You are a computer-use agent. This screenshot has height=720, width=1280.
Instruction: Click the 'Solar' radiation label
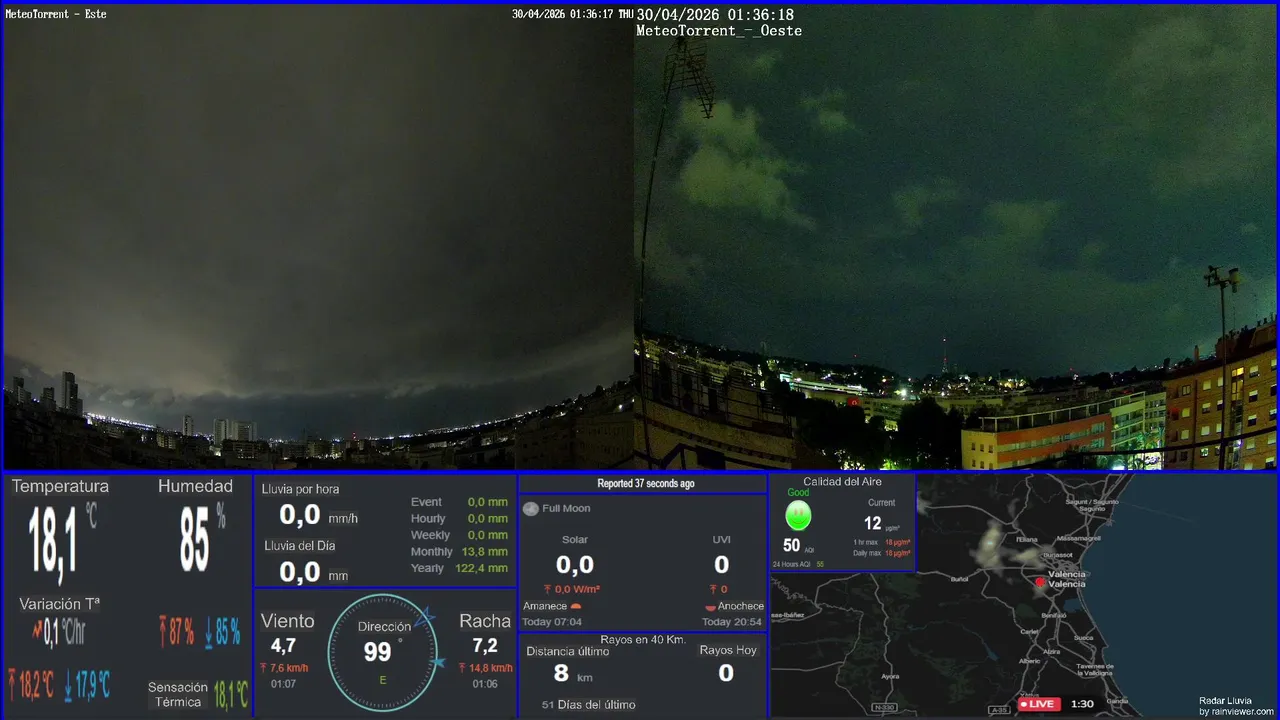point(575,540)
